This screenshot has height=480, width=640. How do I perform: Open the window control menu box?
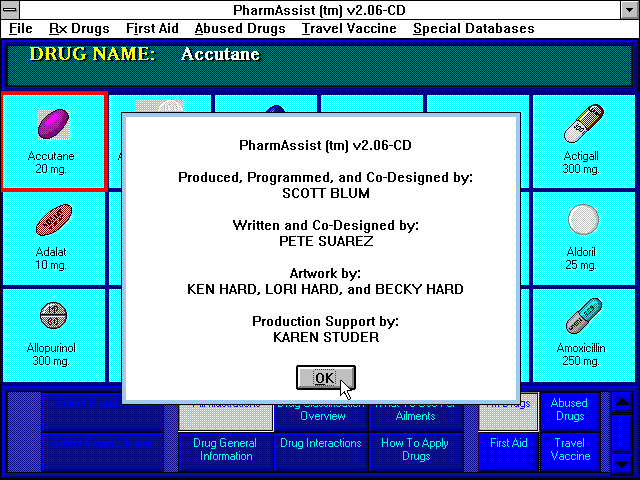10,10
